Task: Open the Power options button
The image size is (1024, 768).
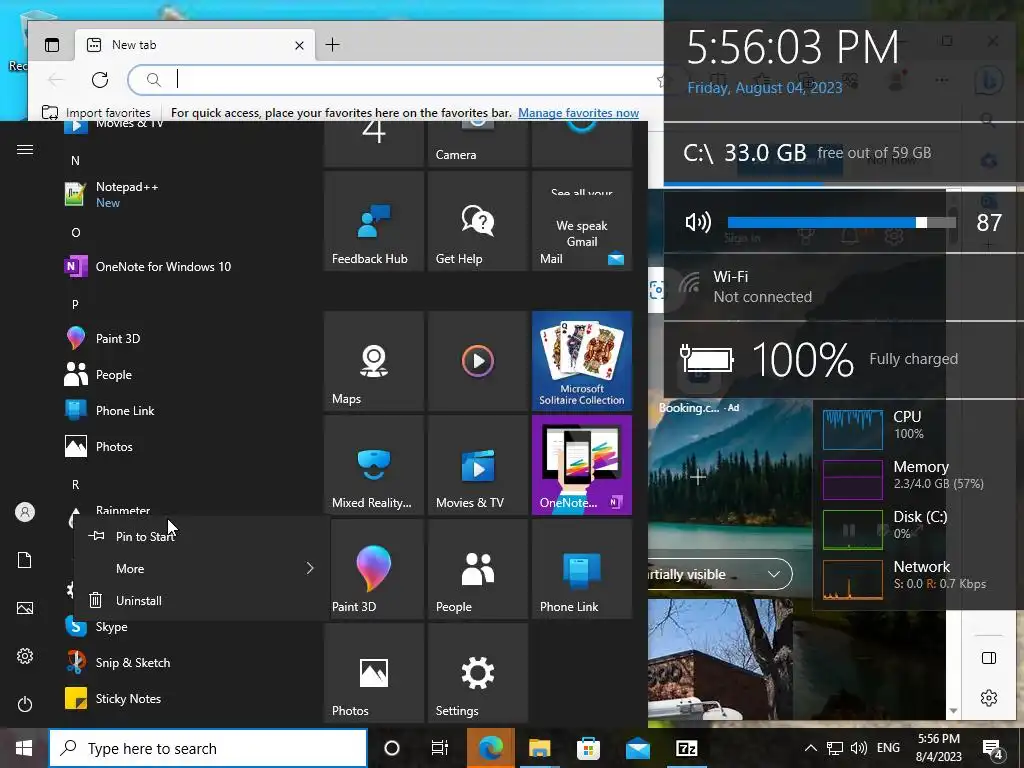Action: click(x=25, y=705)
